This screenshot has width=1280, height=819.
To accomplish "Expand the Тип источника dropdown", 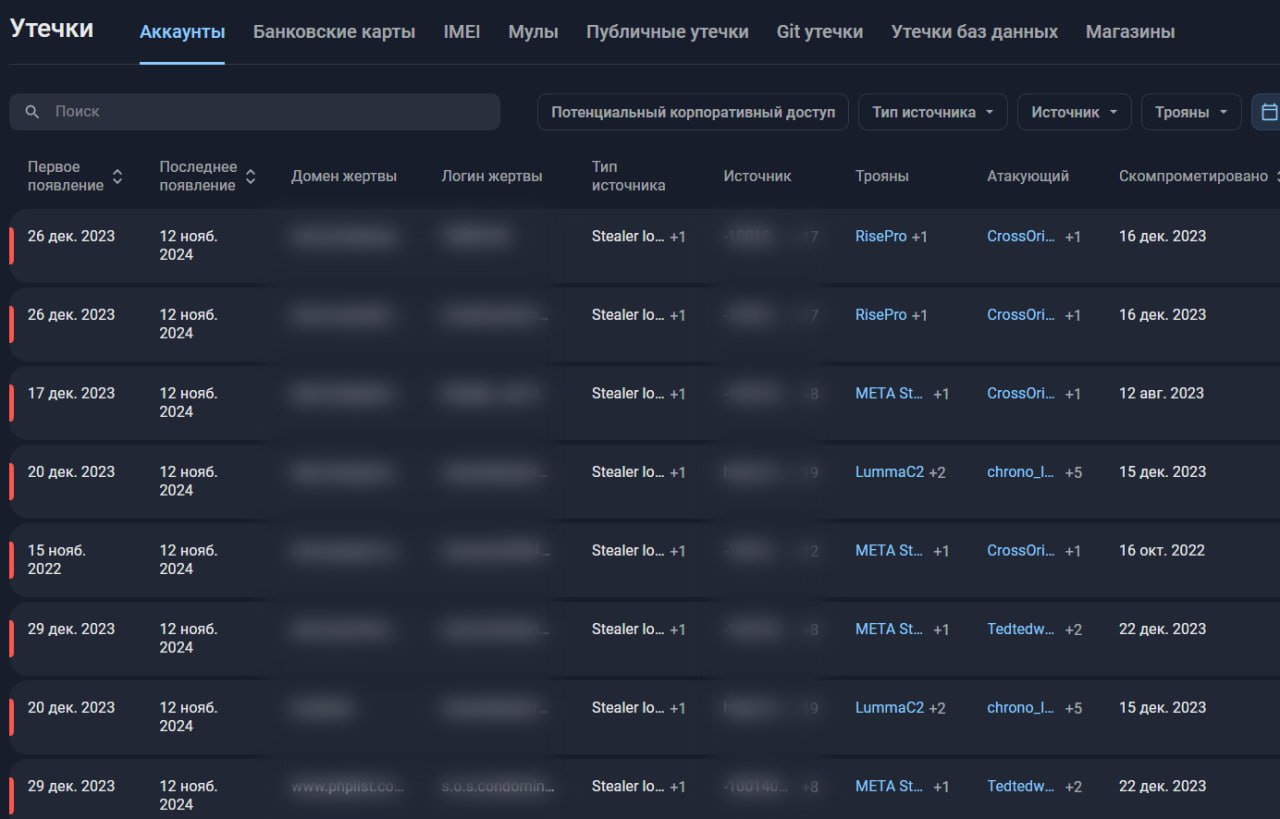I will [x=932, y=112].
